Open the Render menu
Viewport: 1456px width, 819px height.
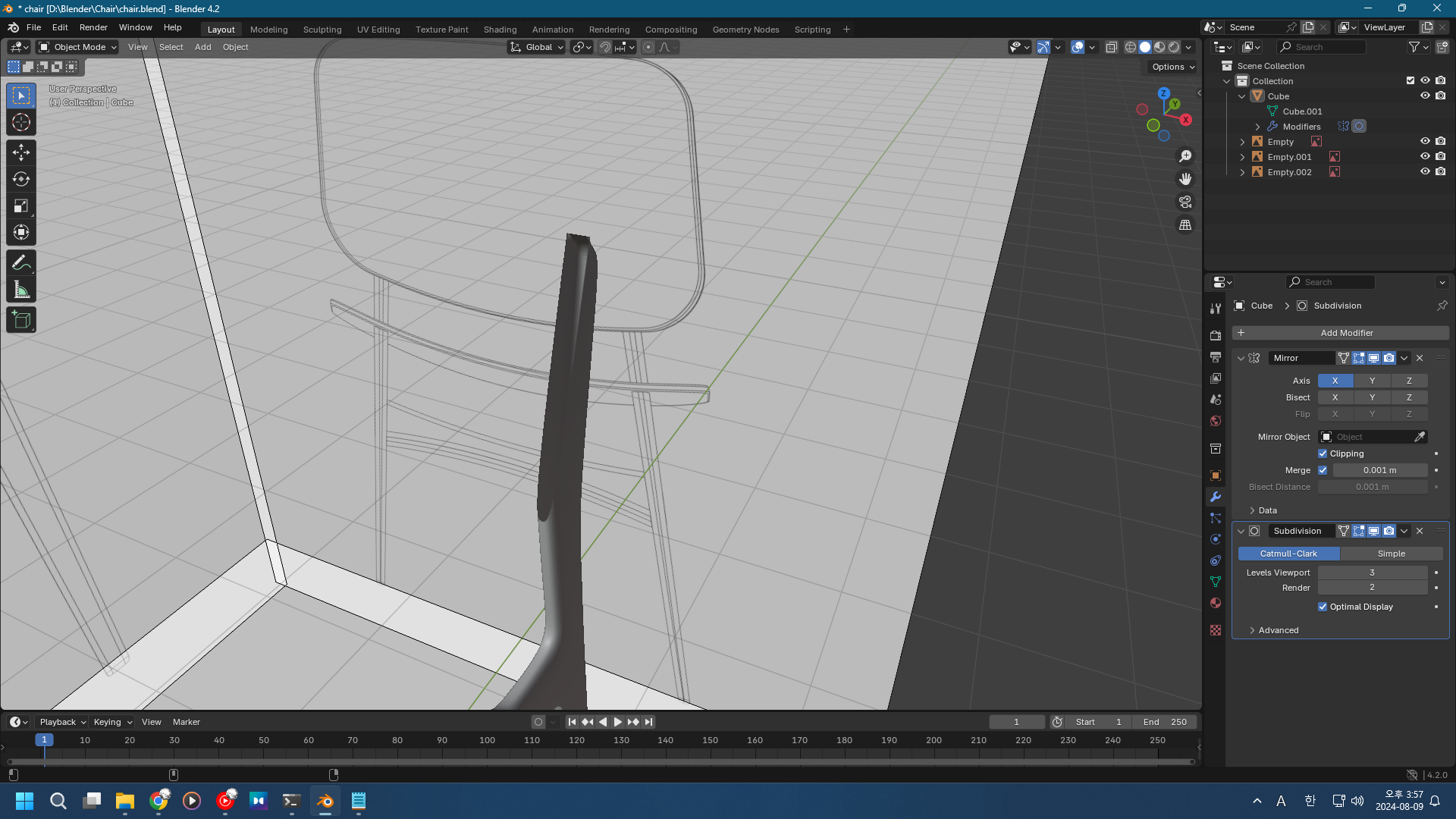[93, 27]
